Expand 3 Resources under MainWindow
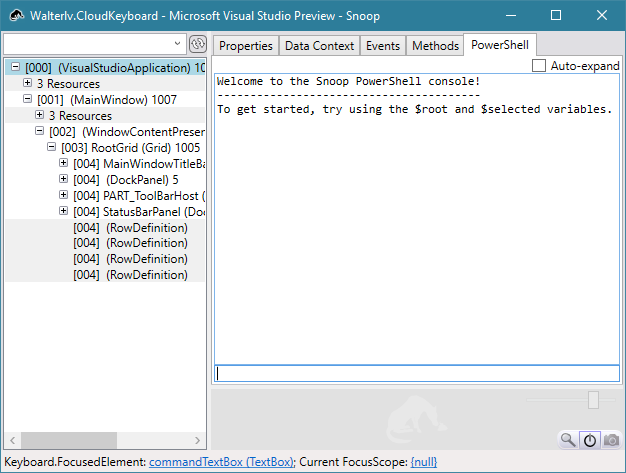This screenshot has height=473, width=626. [x=39, y=115]
